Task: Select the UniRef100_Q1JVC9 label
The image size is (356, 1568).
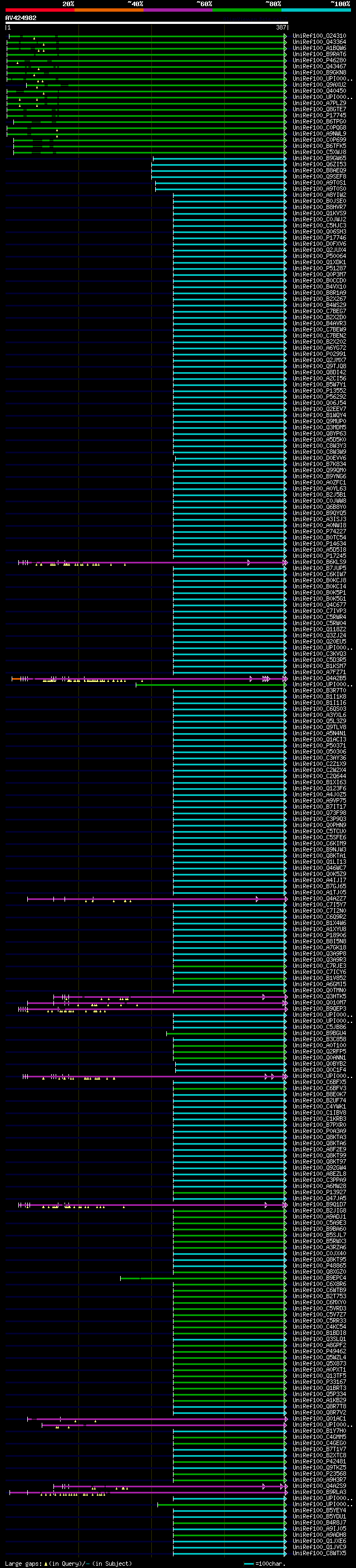Action: 319,1547
